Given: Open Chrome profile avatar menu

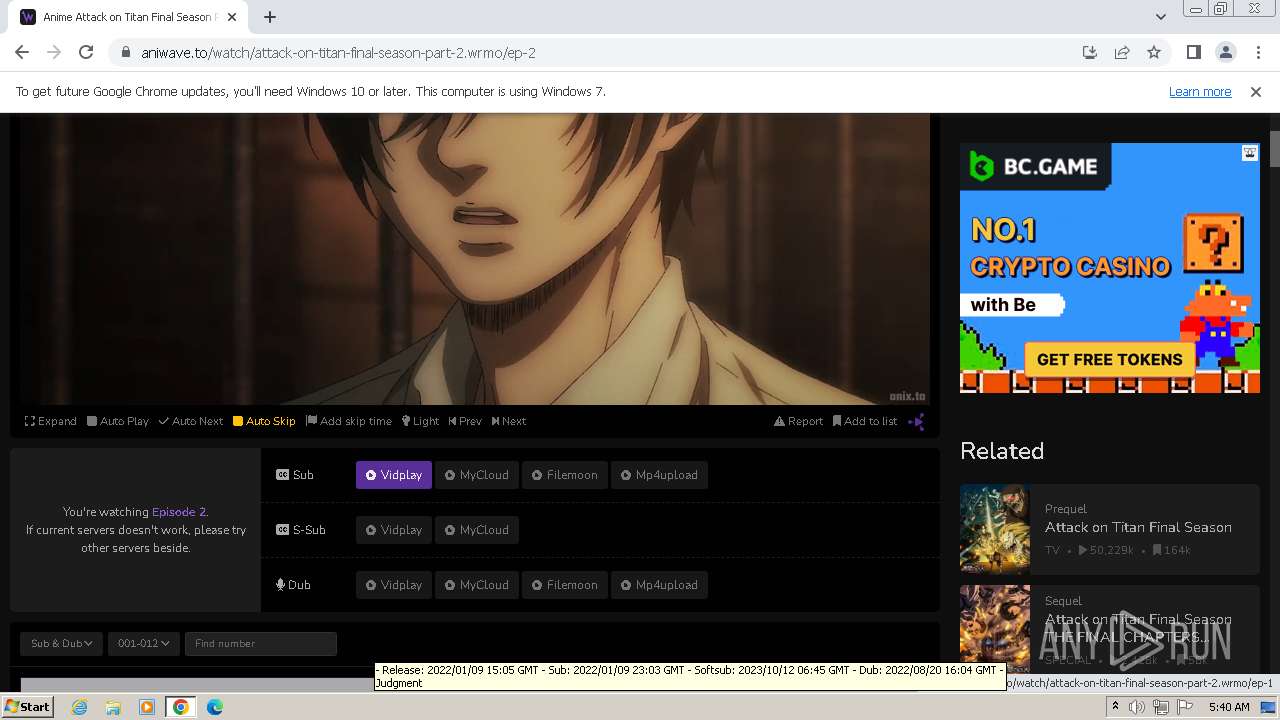Looking at the screenshot, I should [x=1225, y=52].
